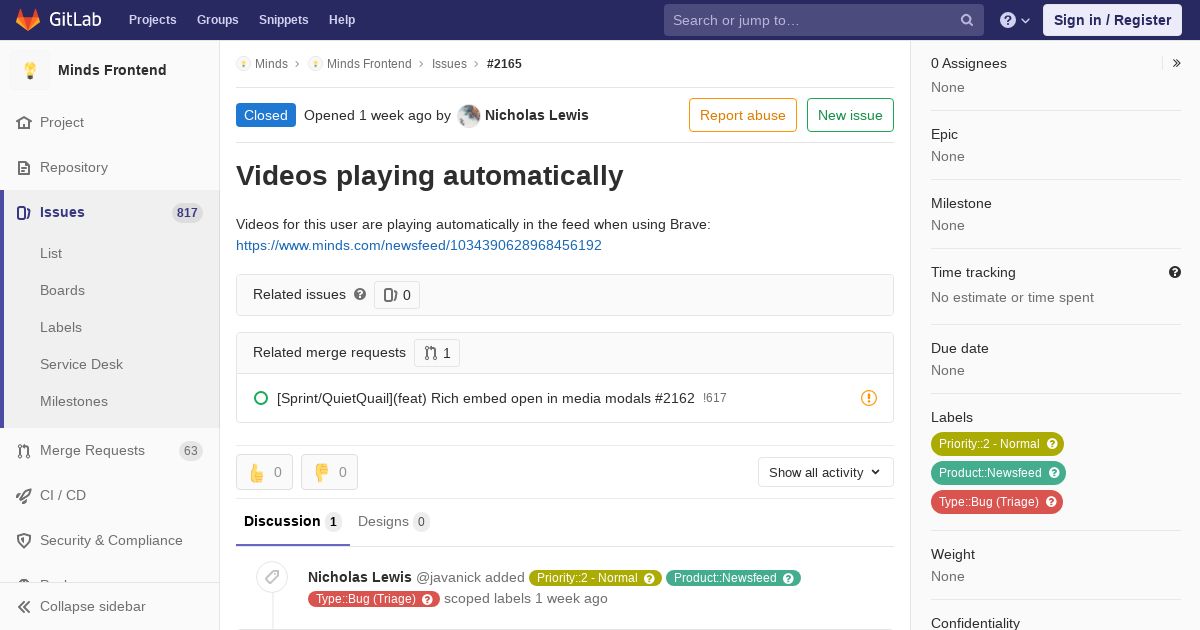Open the minds.com newsfeed link

(419, 245)
